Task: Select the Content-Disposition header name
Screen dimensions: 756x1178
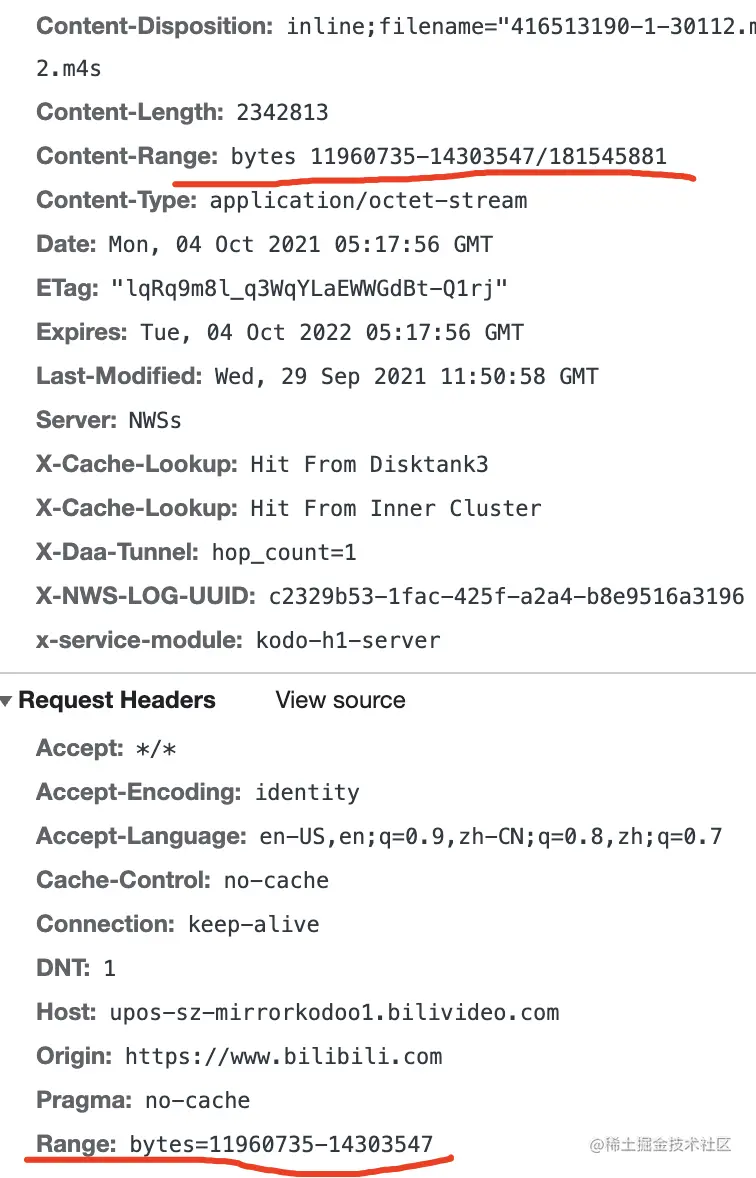Action: (155, 26)
